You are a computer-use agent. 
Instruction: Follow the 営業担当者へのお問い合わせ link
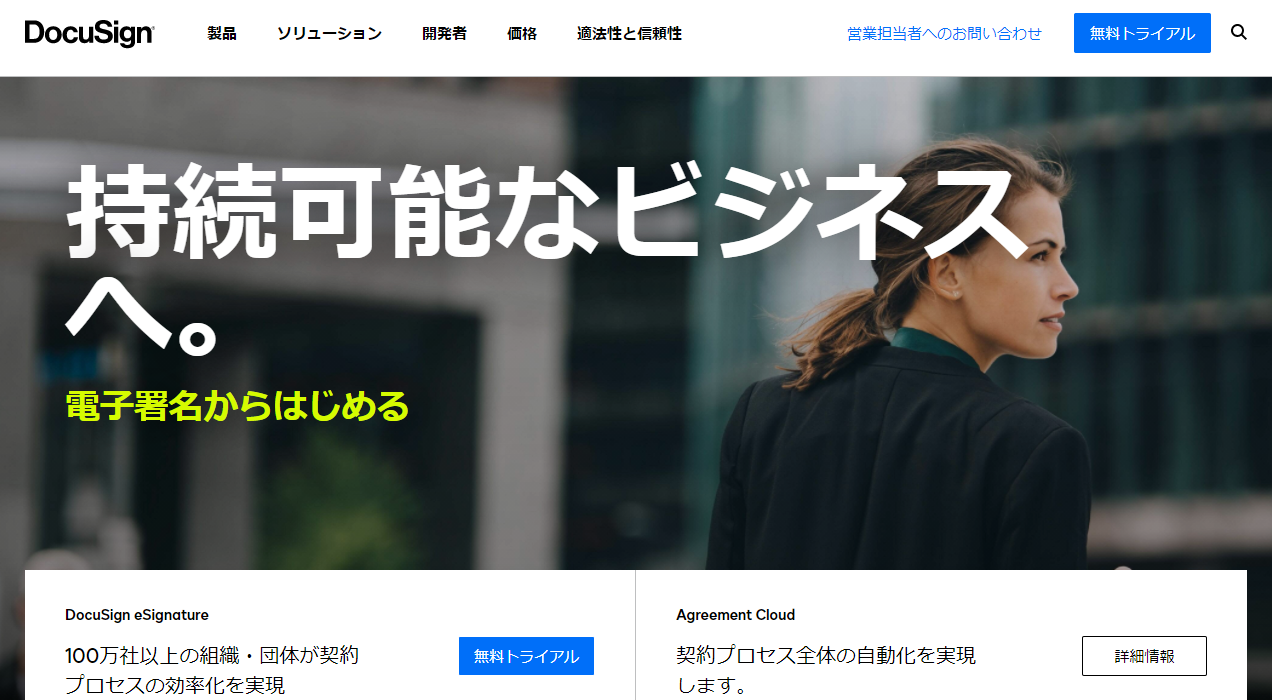944,33
